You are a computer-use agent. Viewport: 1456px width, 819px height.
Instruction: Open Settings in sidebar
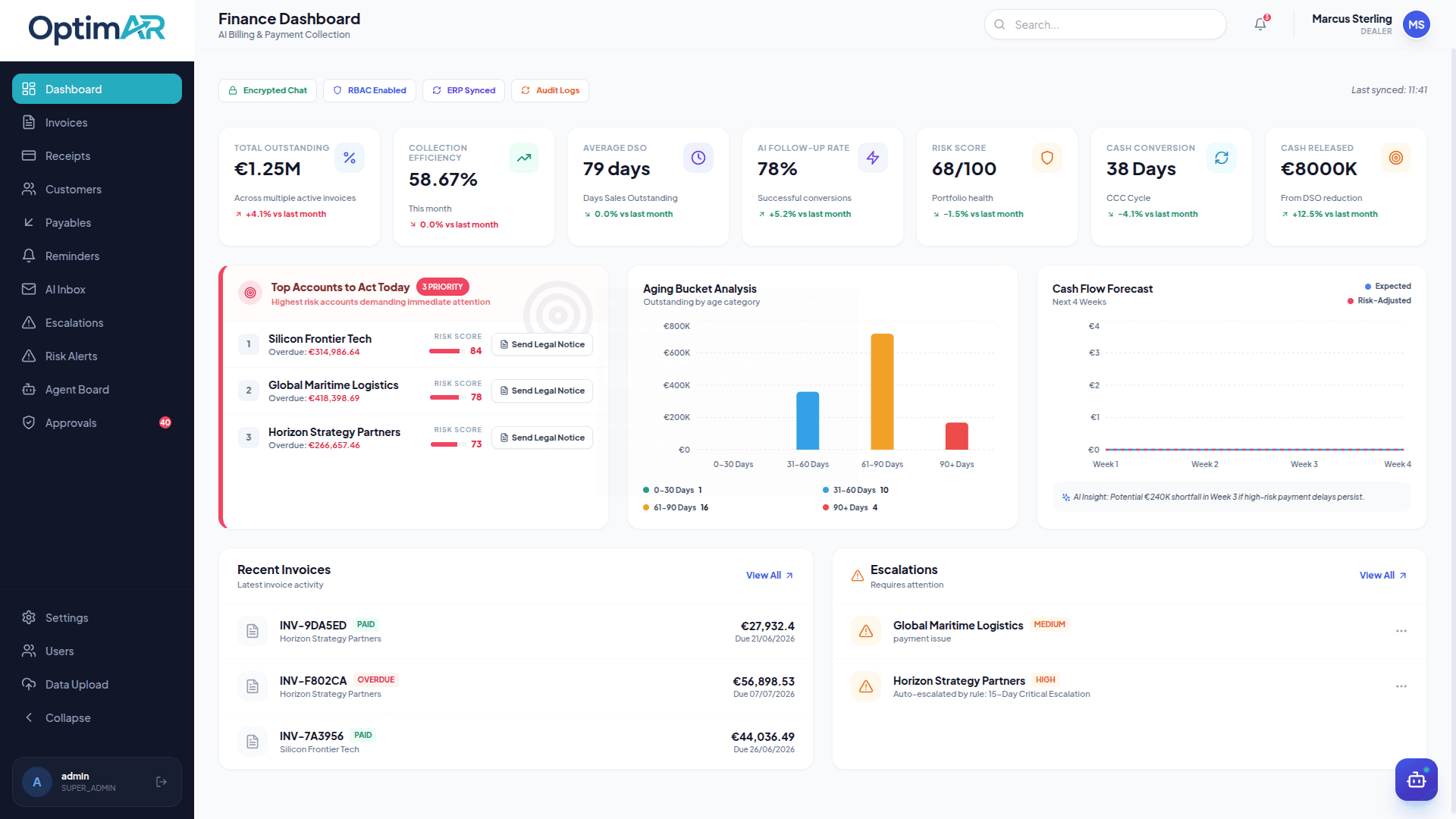coord(97,617)
